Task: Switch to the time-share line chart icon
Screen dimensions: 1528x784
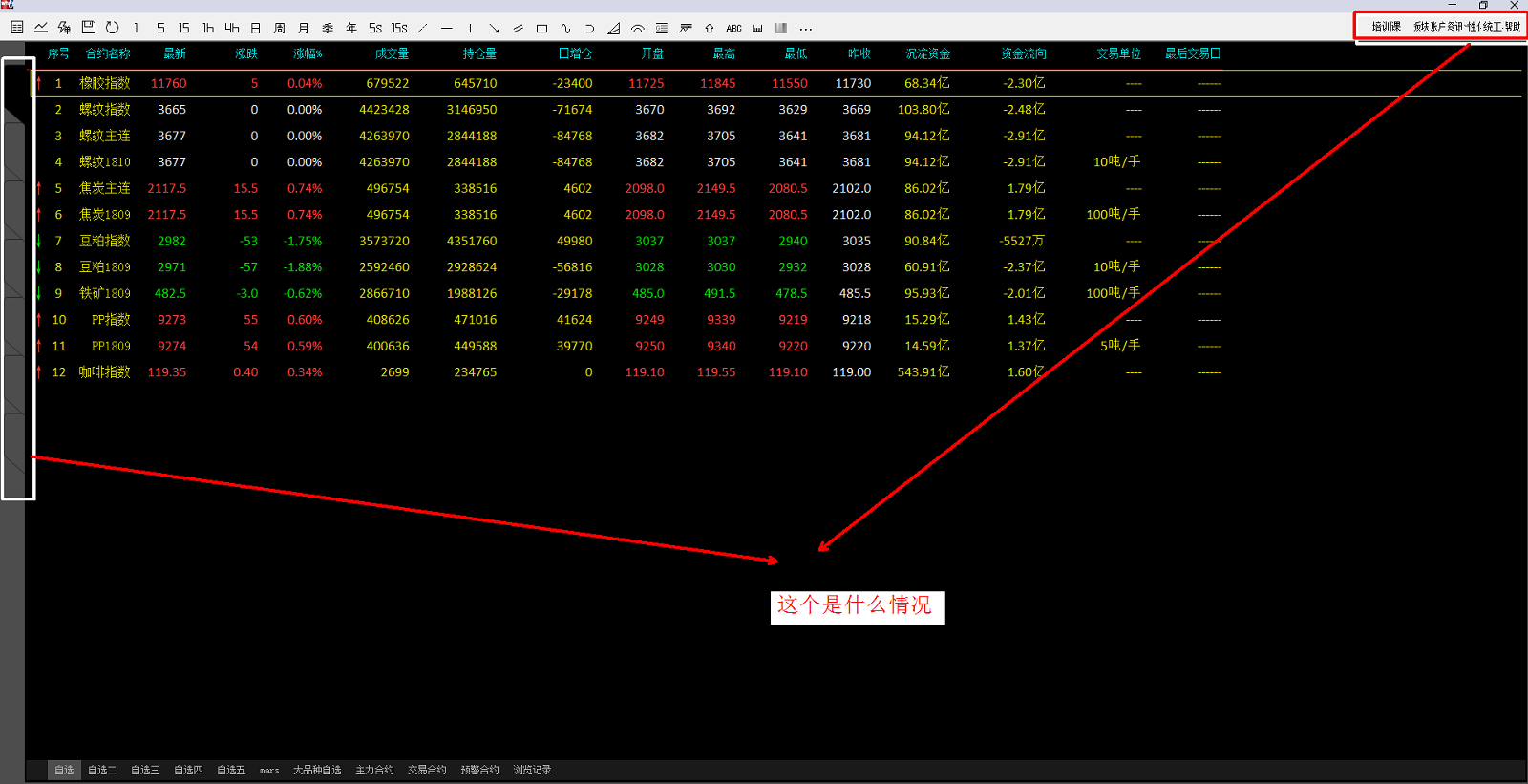Action: [x=41, y=28]
